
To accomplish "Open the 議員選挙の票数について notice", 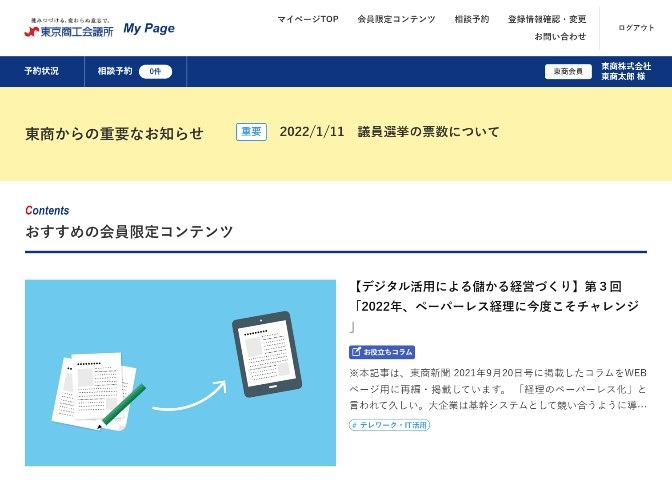I will 428,132.
